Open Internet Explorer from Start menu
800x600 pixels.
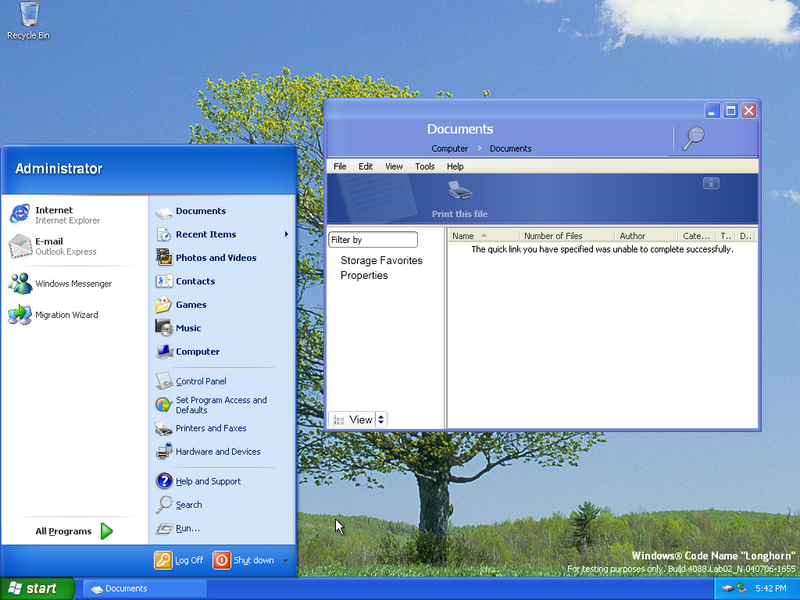point(54,215)
